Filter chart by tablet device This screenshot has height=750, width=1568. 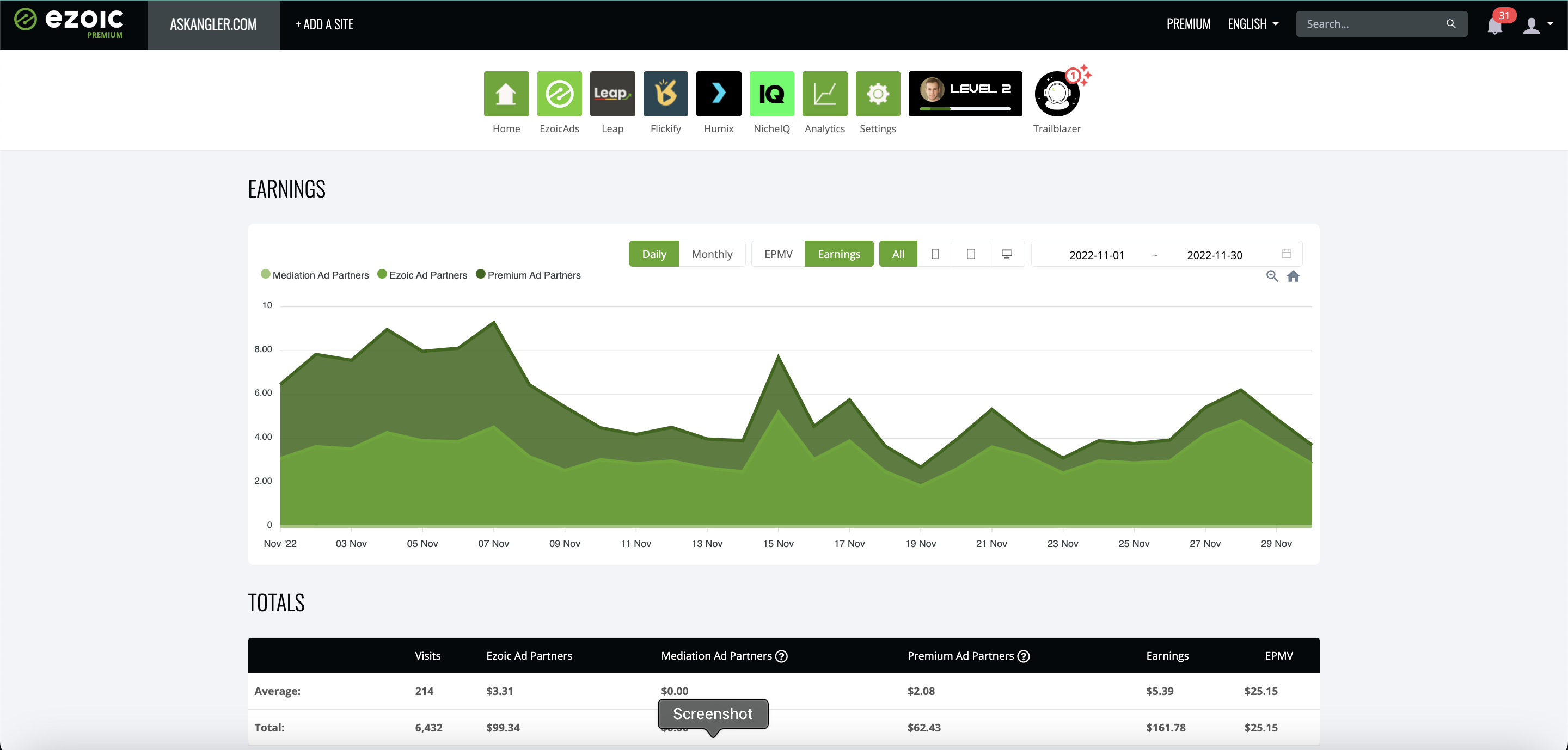[x=971, y=254]
